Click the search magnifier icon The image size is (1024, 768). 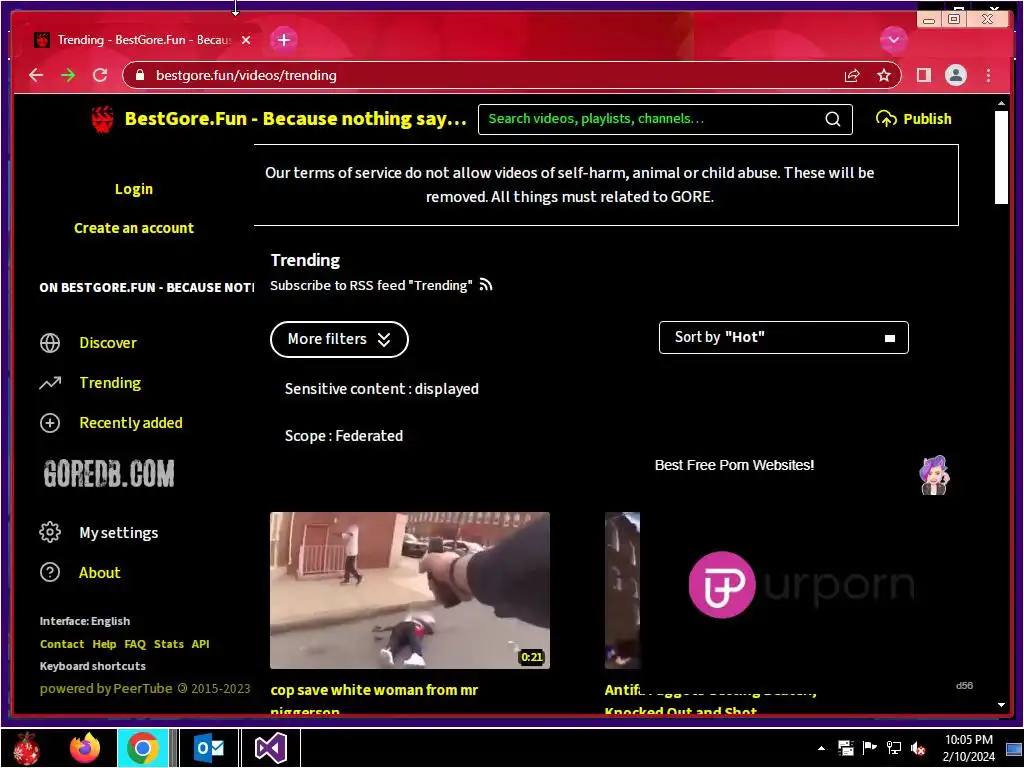click(x=833, y=119)
